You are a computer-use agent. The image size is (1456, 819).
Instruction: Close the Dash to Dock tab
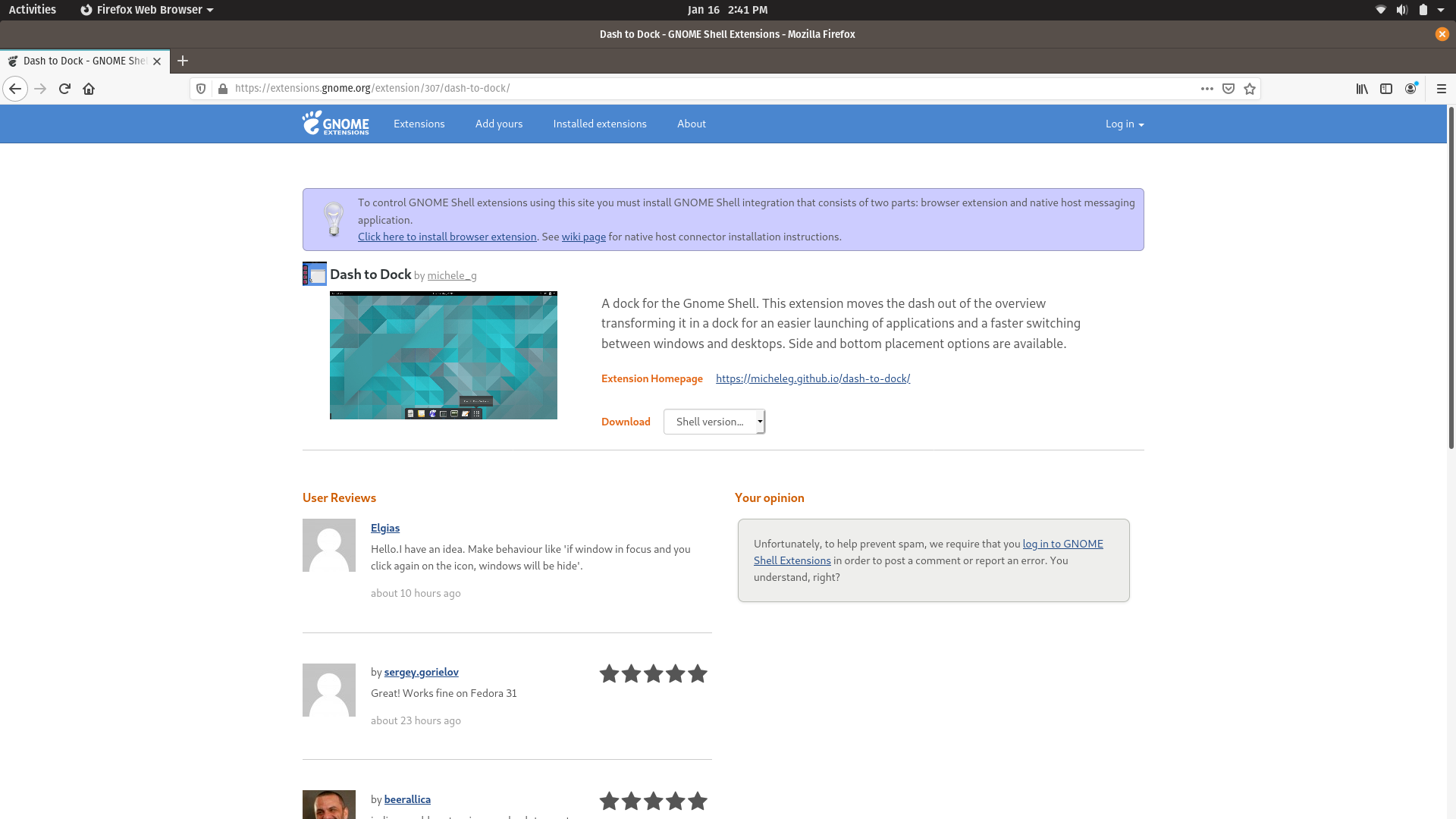click(157, 61)
